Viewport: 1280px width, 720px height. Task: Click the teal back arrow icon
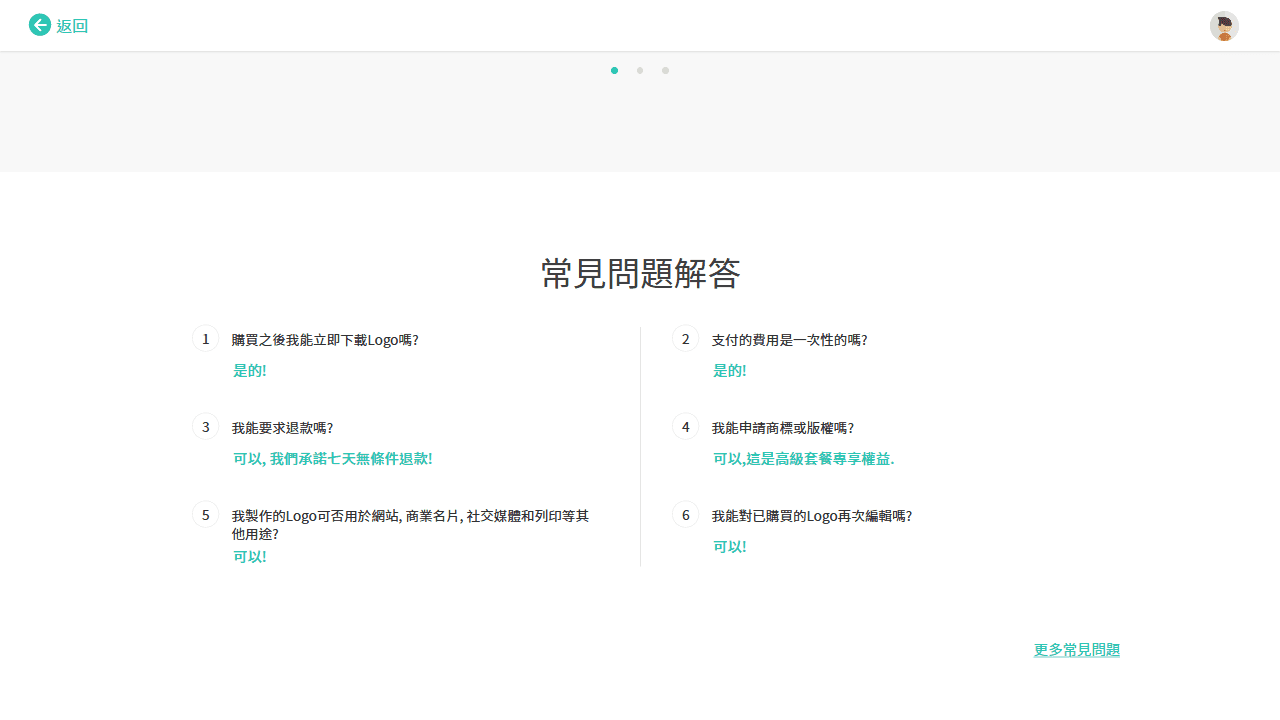40,25
